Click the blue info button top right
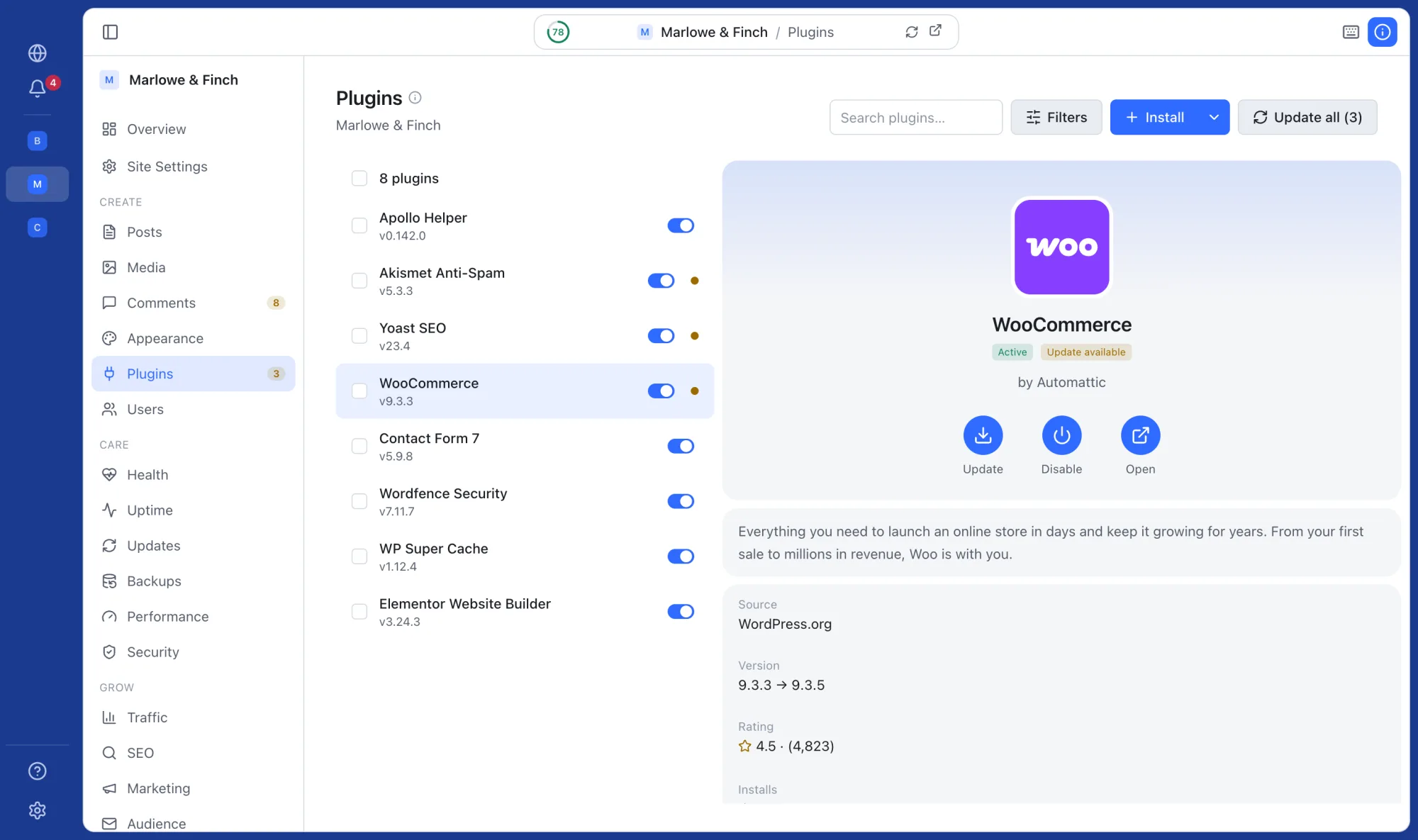Image resolution: width=1418 pixels, height=840 pixels. coord(1383,32)
